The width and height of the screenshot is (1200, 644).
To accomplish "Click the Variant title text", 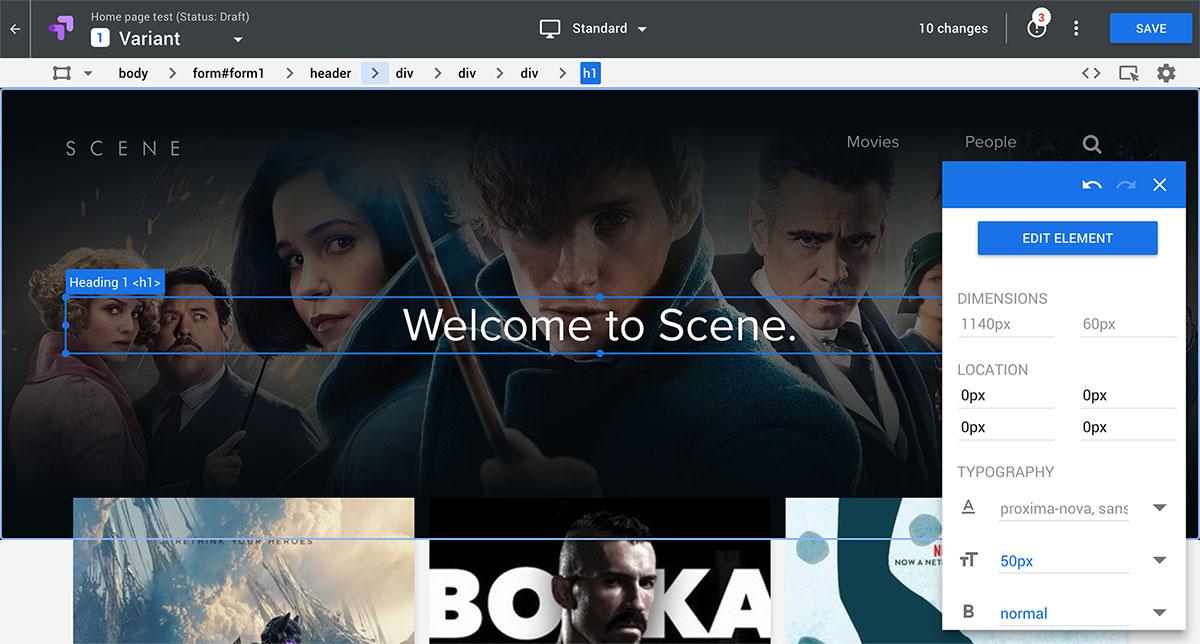I will coord(149,39).
